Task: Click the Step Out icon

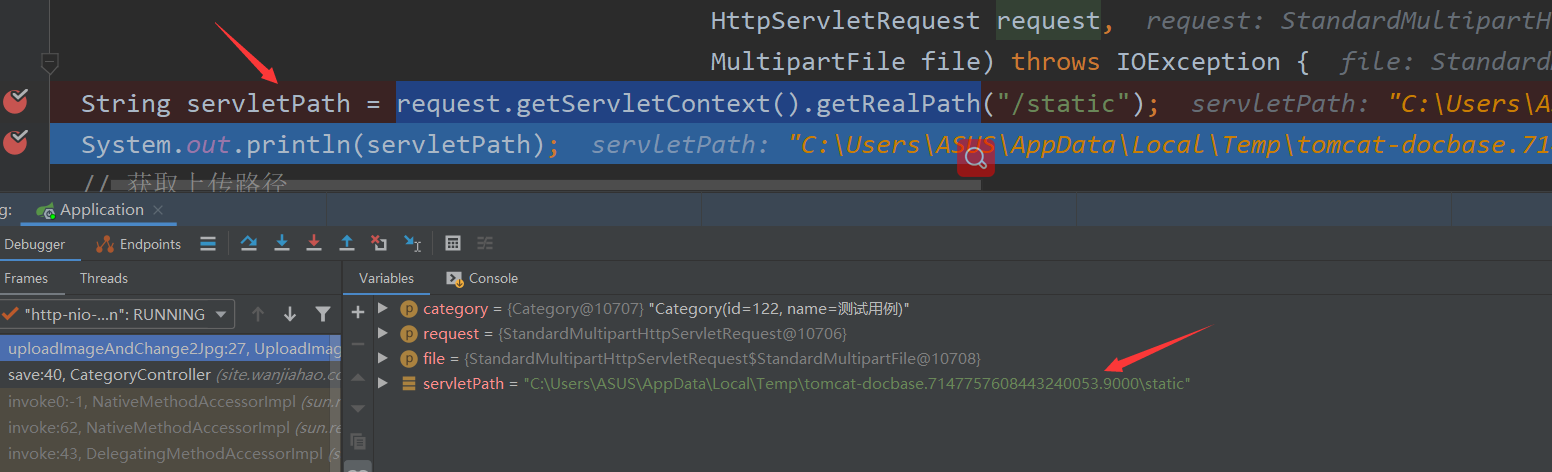Action: (346, 243)
